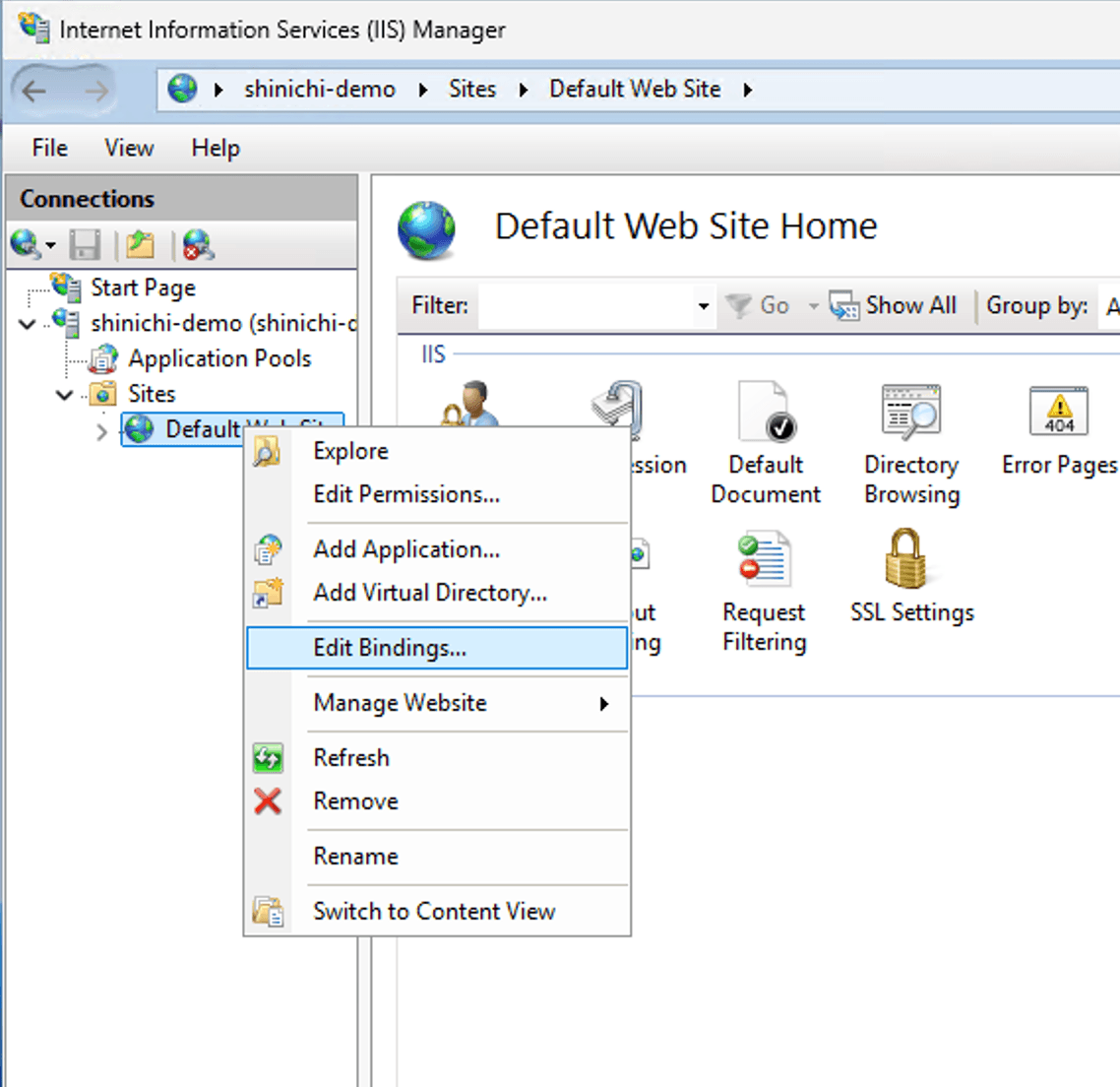This screenshot has width=1120, height=1087.
Task: Click inside the Filter text field
Action: click(587, 306)
